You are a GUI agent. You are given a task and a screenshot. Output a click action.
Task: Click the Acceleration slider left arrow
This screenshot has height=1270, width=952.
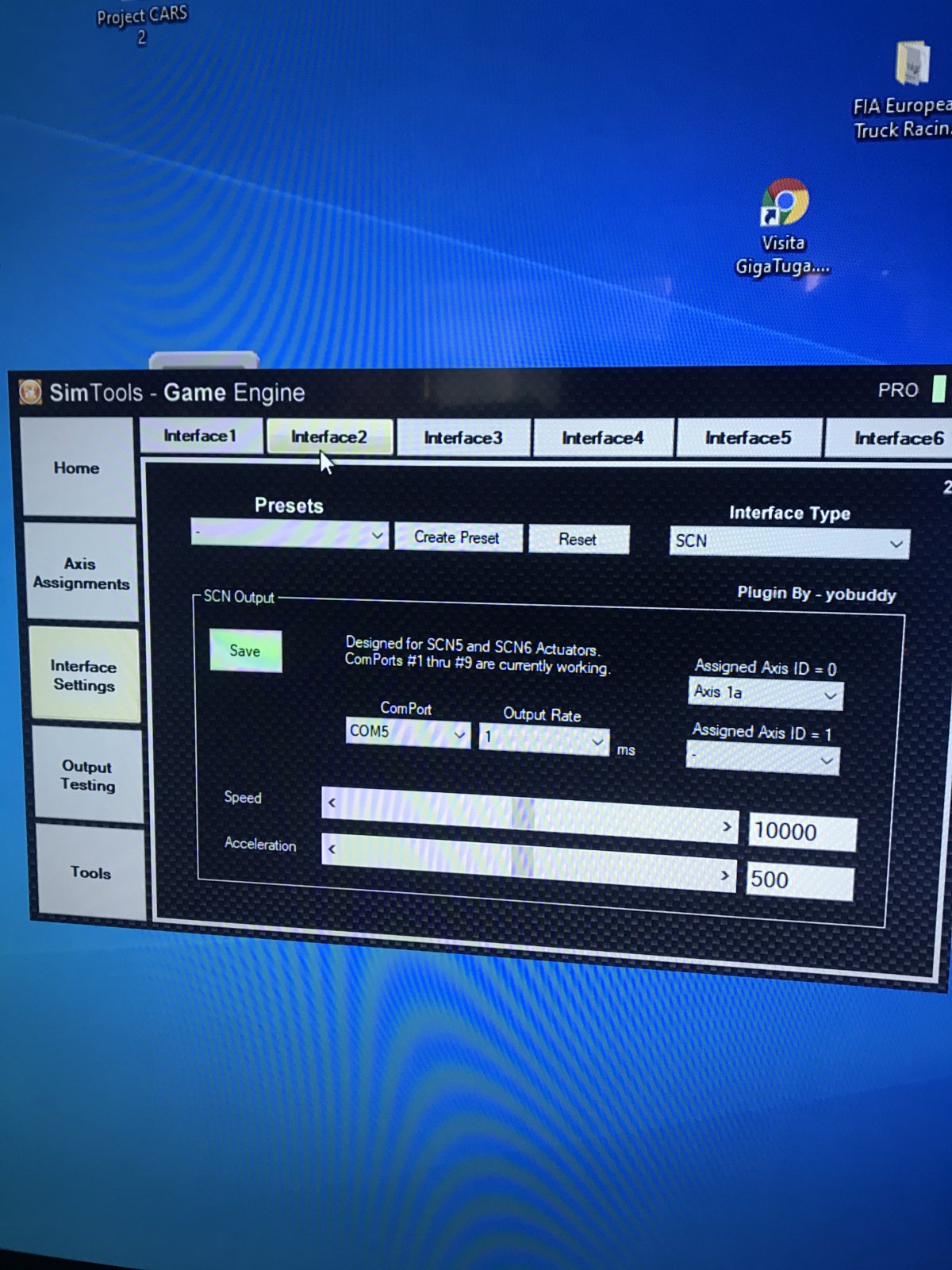332,849
